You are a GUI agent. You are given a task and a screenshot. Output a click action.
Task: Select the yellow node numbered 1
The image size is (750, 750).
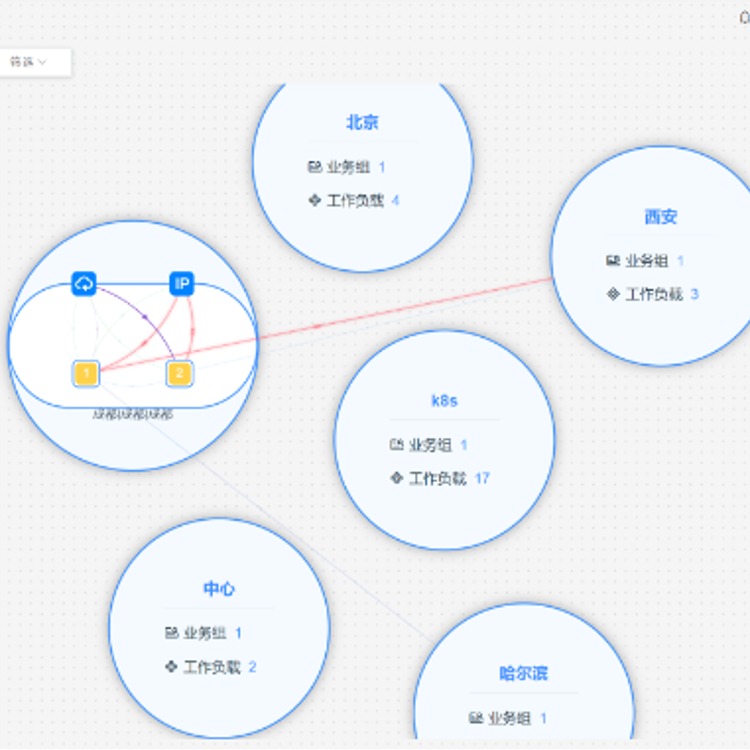[x=86, y=373]
